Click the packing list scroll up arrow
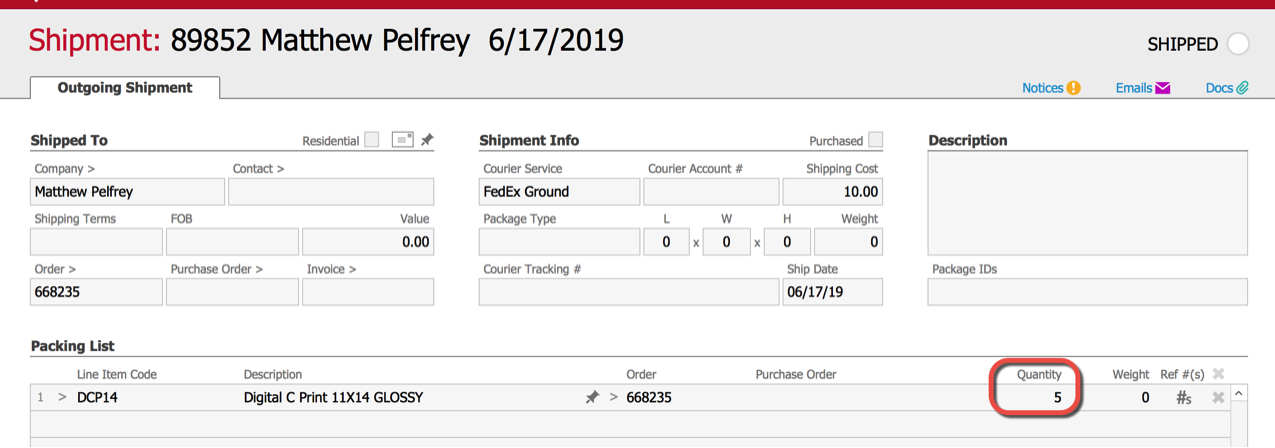 (x=1238, y=394)
